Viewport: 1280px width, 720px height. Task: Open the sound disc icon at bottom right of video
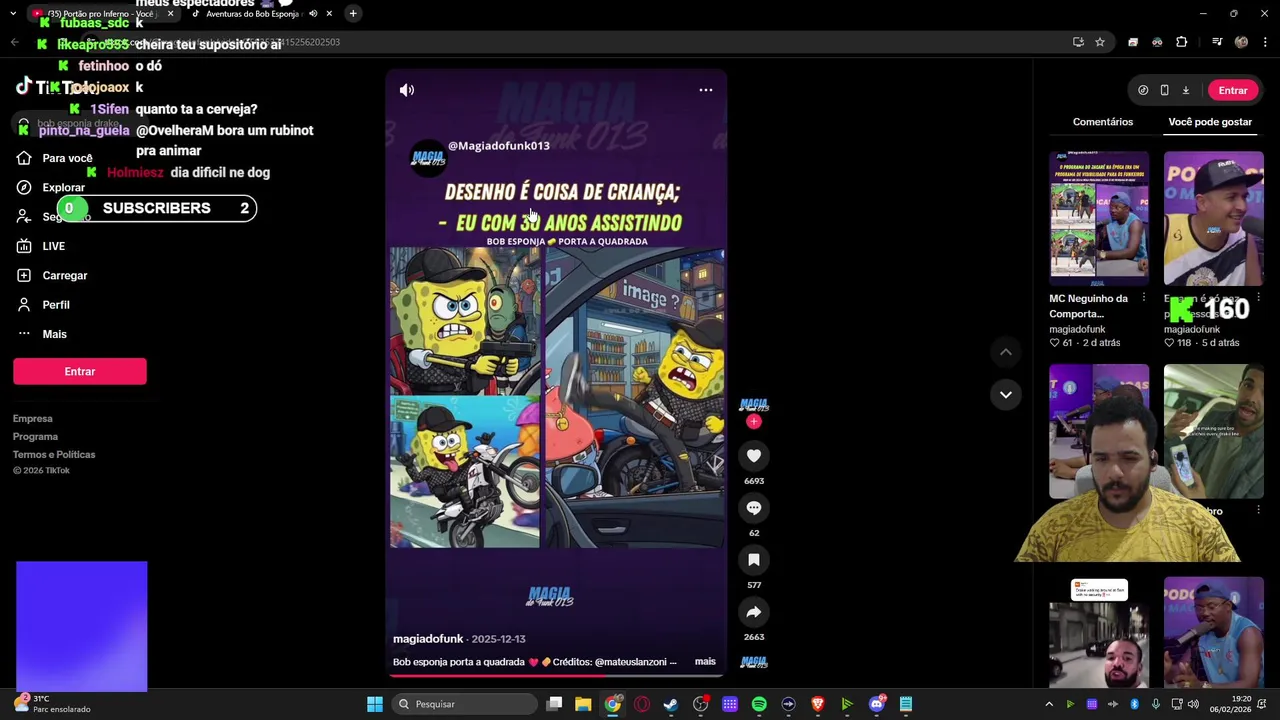[754, 662]
